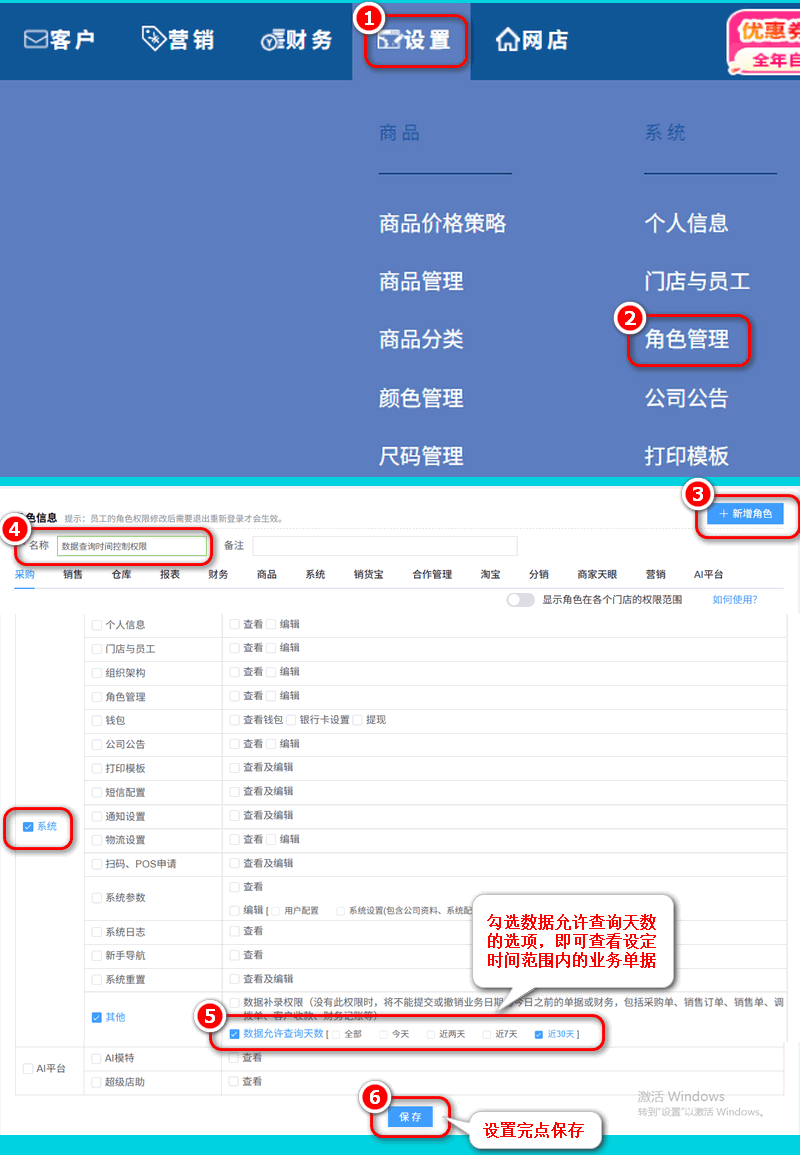Image resolution: width=800 pixels, height=1155 pixels.
Task: Open 门店与员工 in the settings menu
Action: coord(697,282)
